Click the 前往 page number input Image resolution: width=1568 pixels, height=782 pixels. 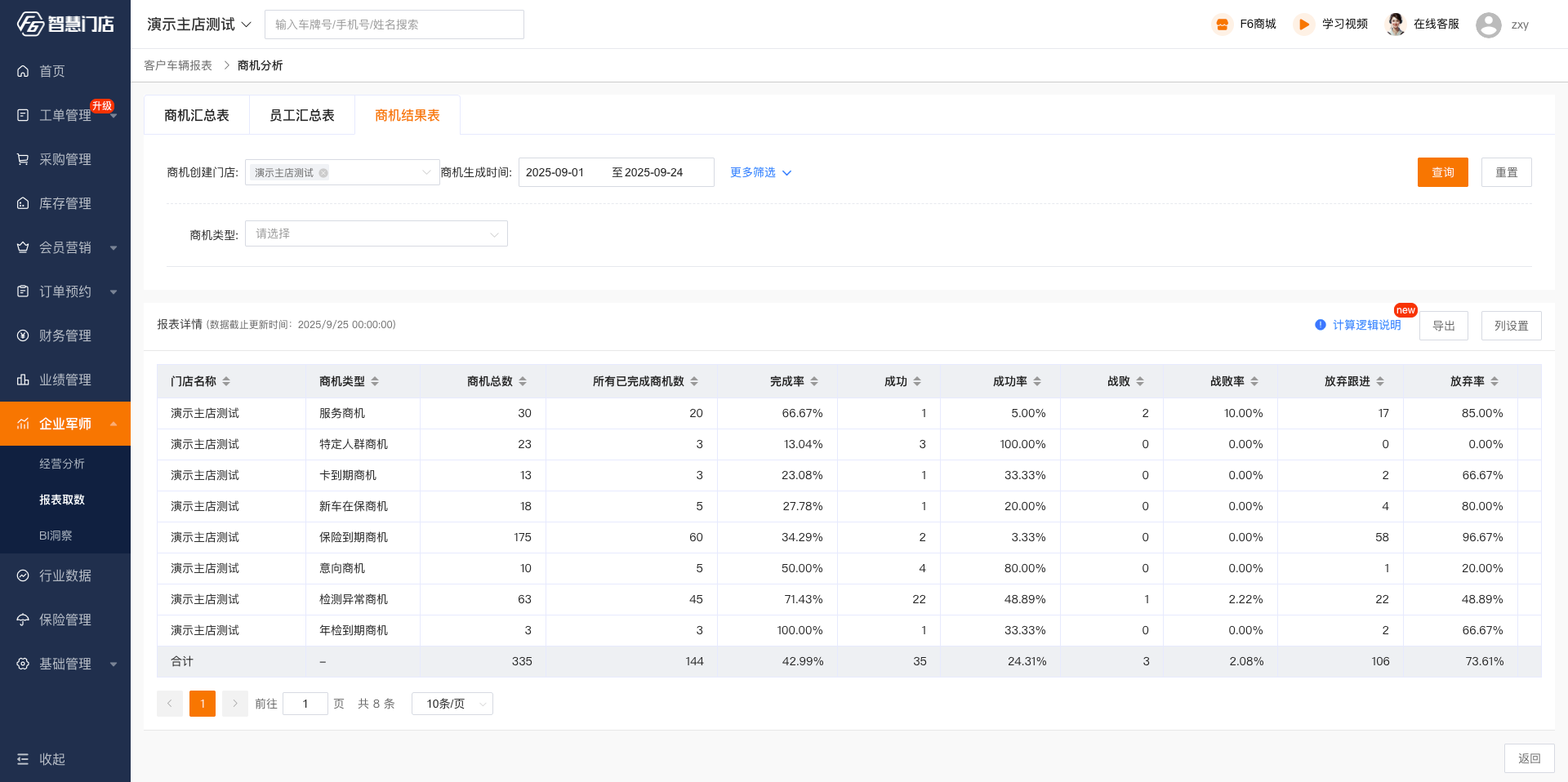305,704
